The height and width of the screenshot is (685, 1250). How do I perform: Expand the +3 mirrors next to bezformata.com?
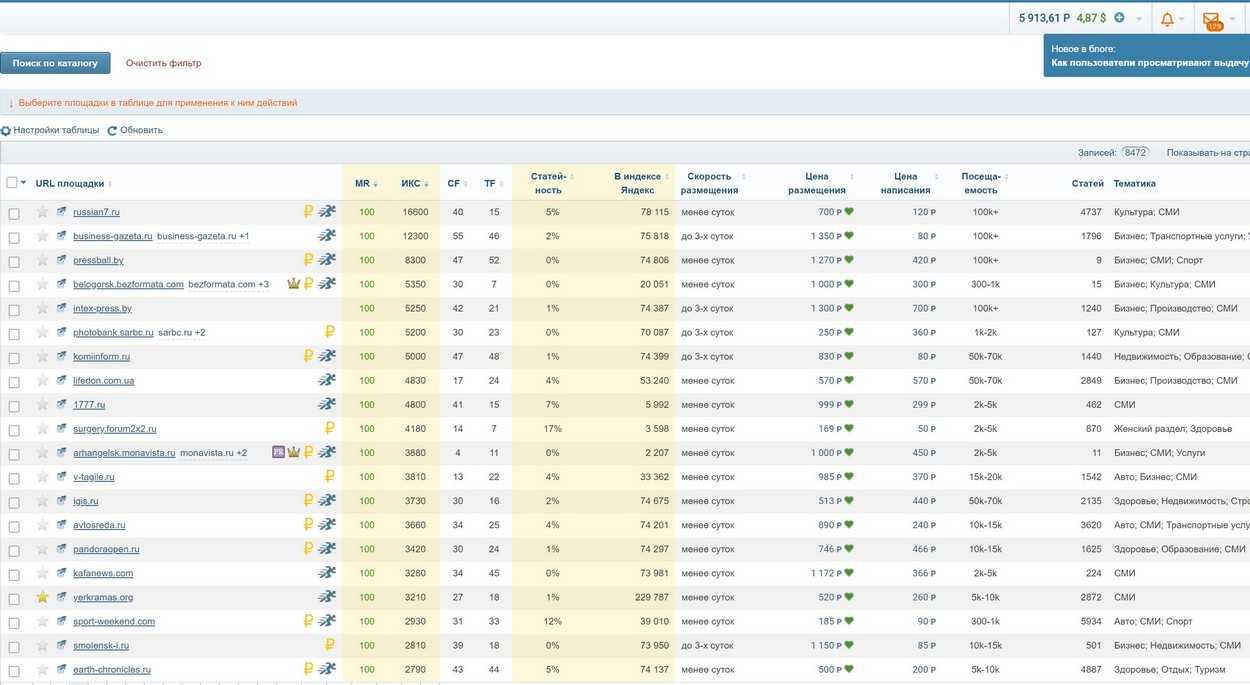tap(263, 284)
